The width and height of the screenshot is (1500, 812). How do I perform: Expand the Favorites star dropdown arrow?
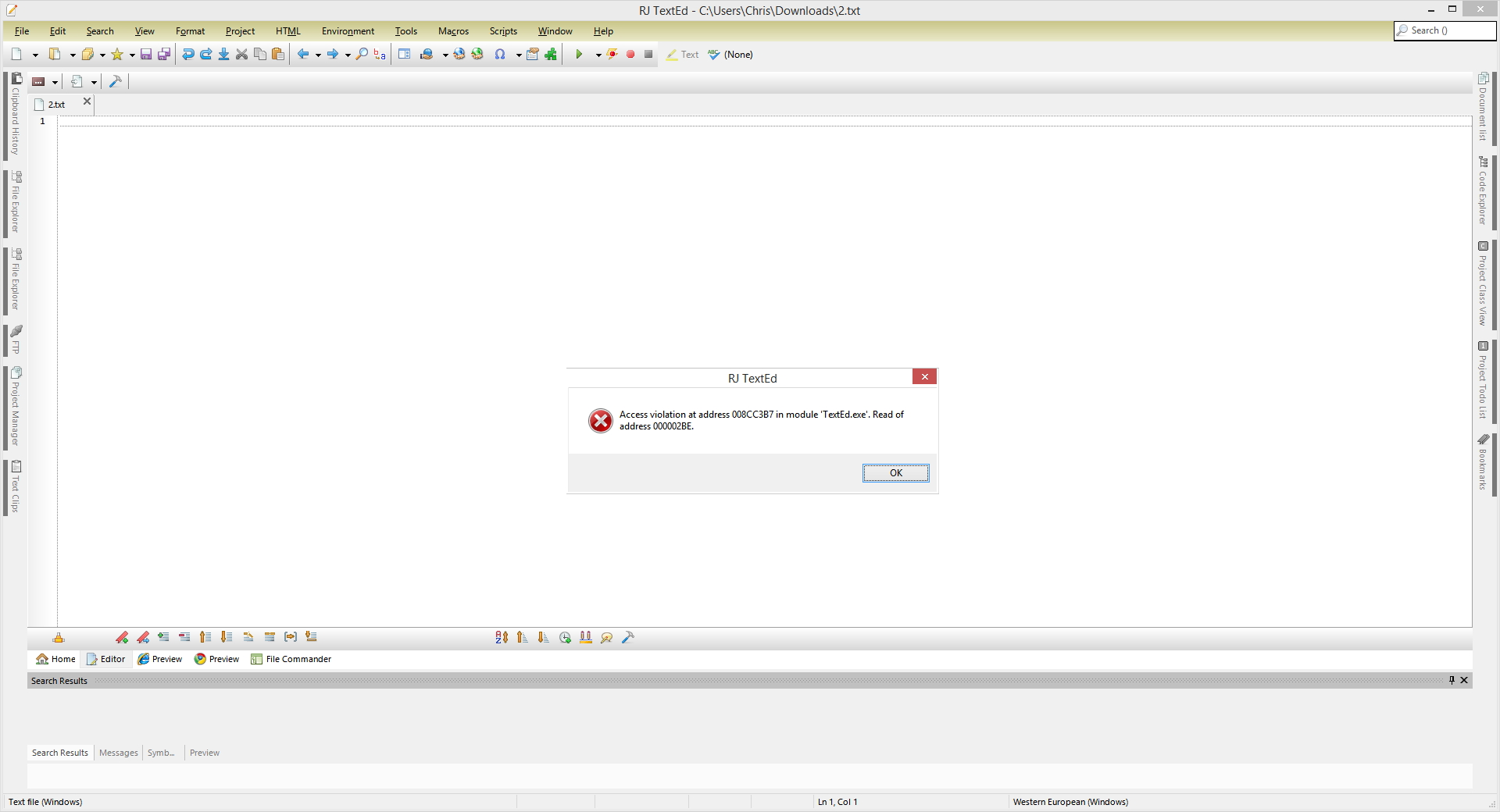tap(132, 55)
